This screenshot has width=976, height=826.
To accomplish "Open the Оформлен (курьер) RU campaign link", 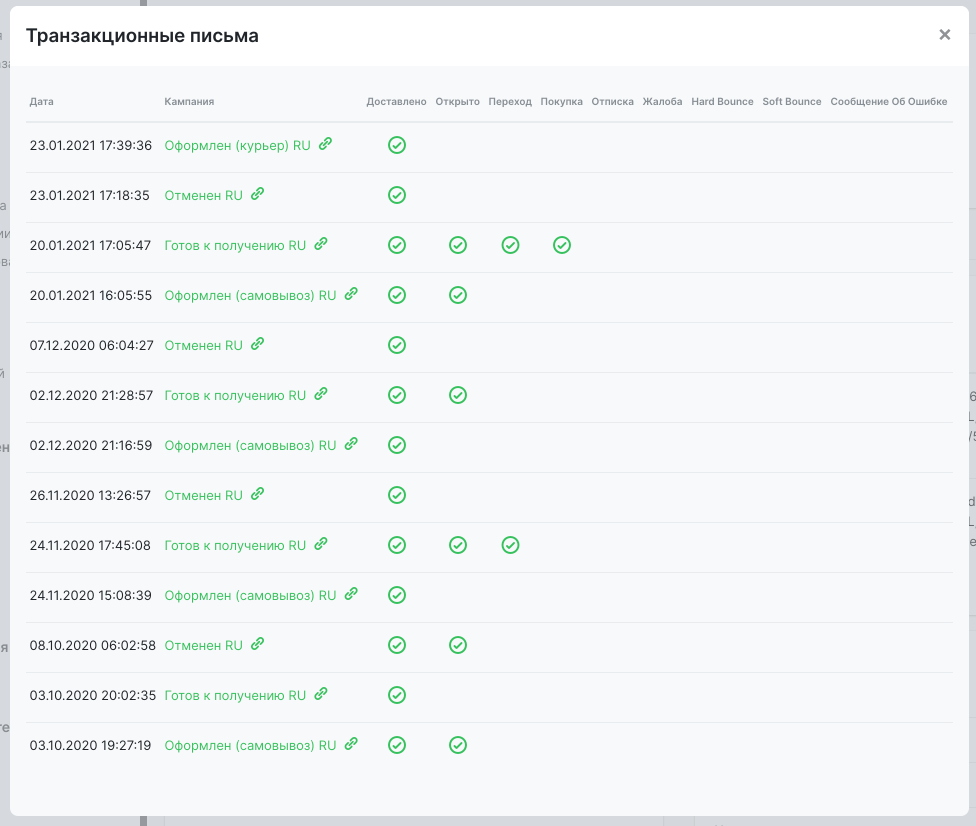I will coord(237,145).
